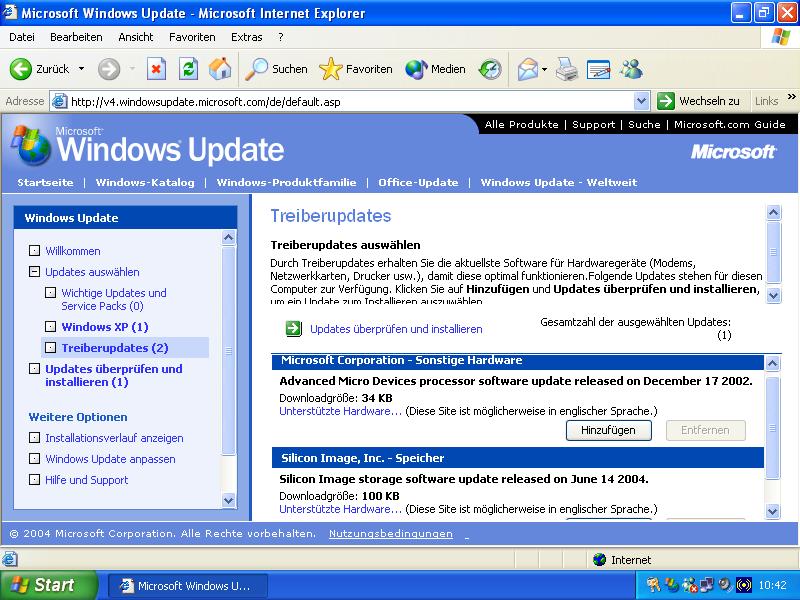Click the Office-Update navigation link
Screen dimensions: 800x600
point(418,182)
